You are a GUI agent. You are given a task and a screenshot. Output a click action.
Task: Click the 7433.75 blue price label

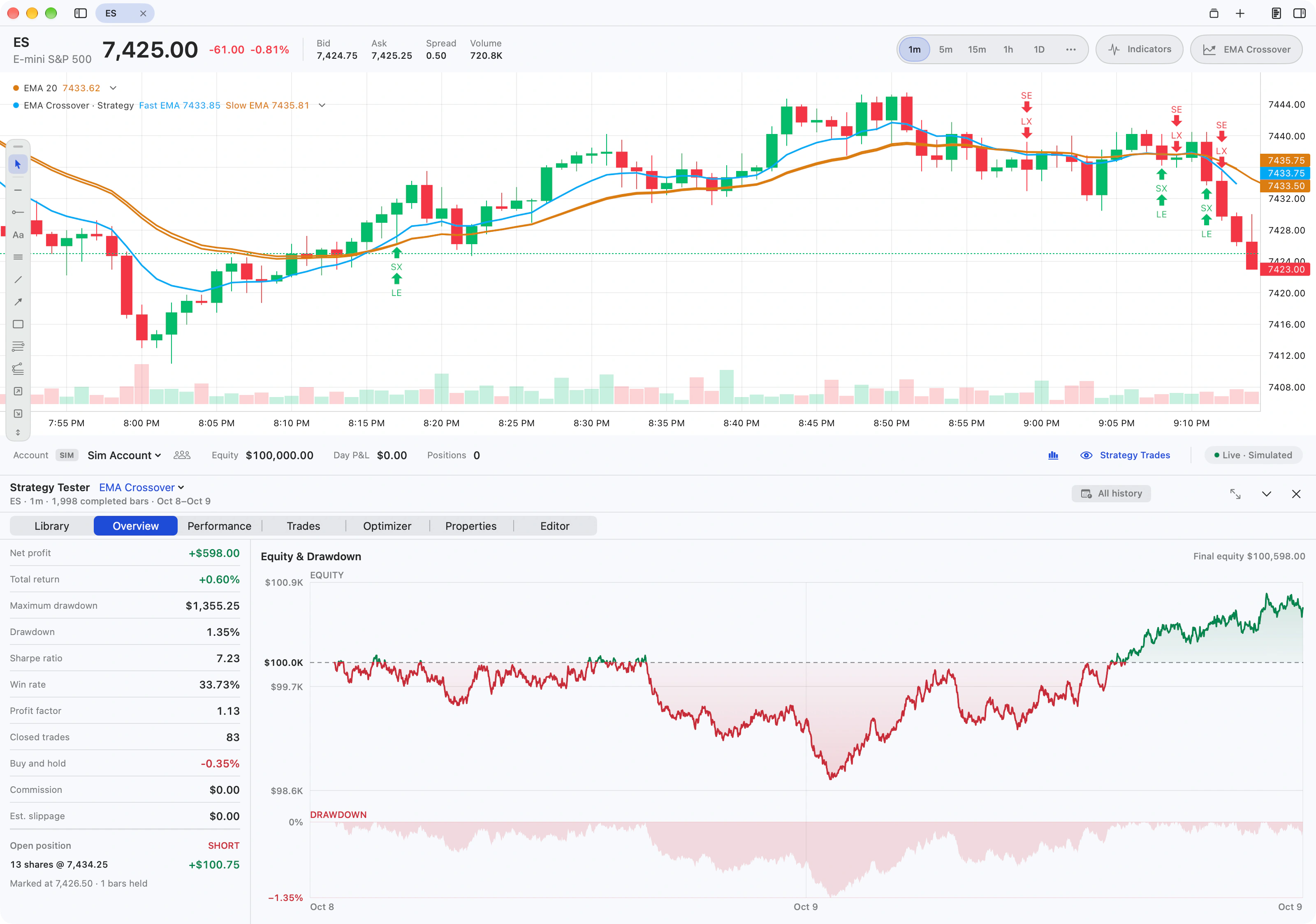tap(1286, 173)
